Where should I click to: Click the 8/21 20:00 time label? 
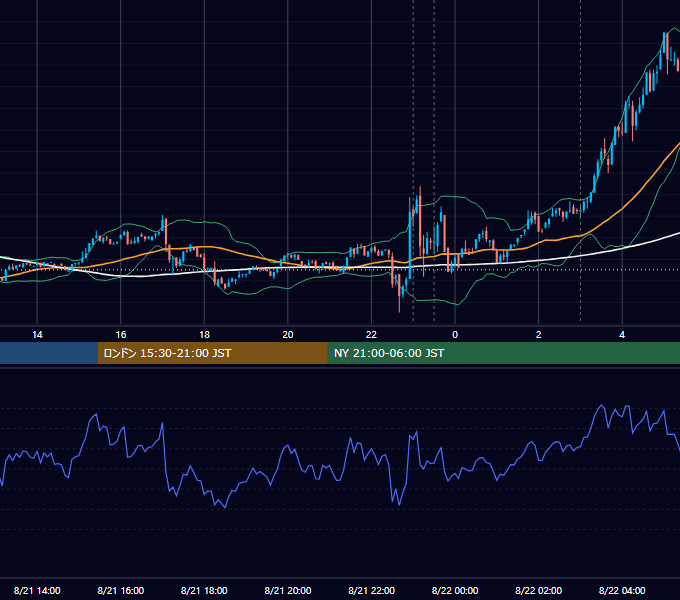(288, 590)
